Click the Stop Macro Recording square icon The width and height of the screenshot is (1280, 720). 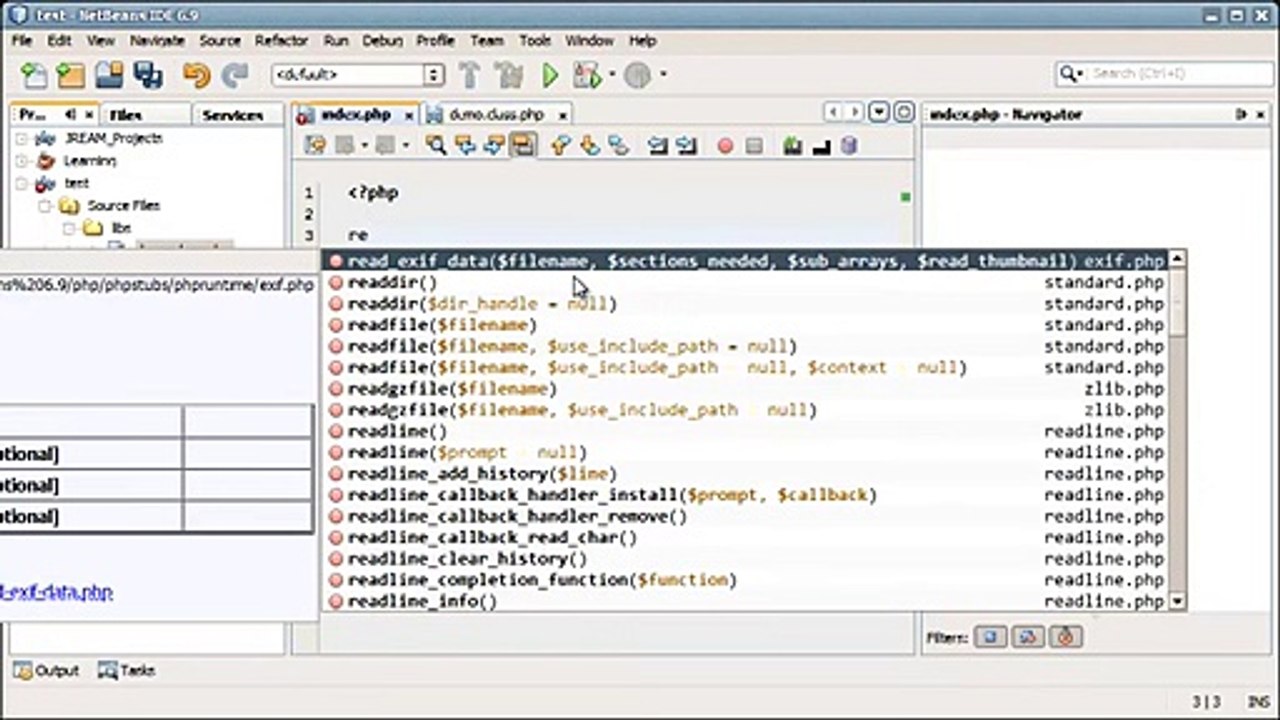coord(754,146)
